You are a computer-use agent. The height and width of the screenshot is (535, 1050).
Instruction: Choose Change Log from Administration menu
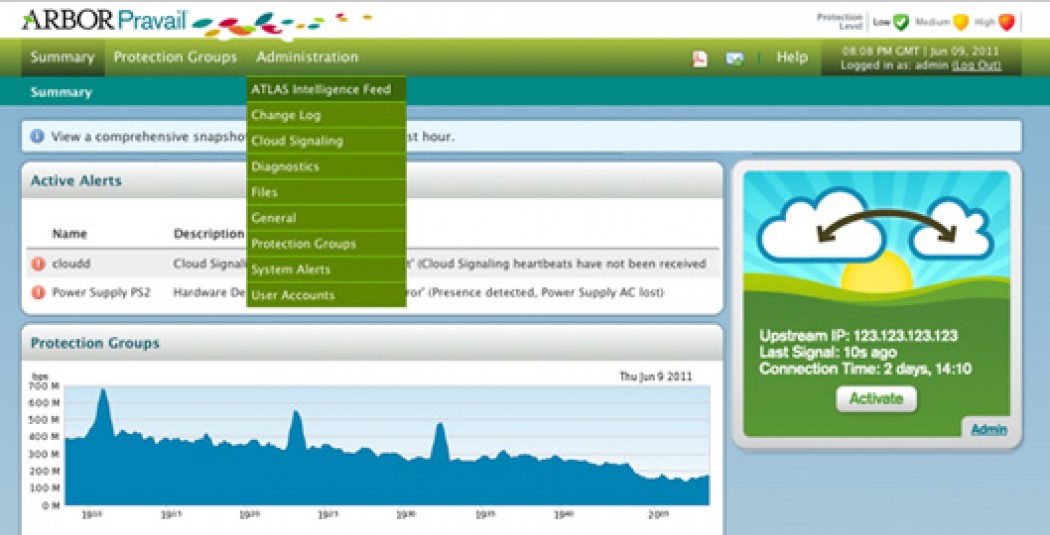tap(326, 115)
